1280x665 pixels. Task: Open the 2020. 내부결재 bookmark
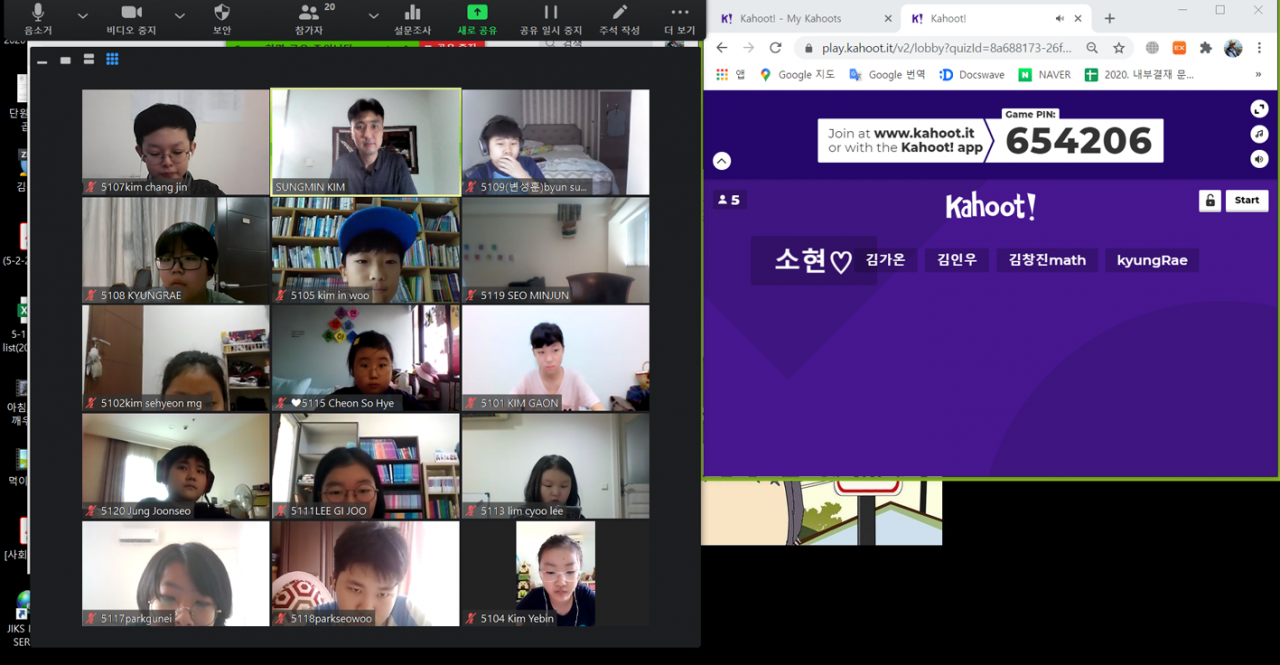pyautogui.click(x=1139, y=74)
